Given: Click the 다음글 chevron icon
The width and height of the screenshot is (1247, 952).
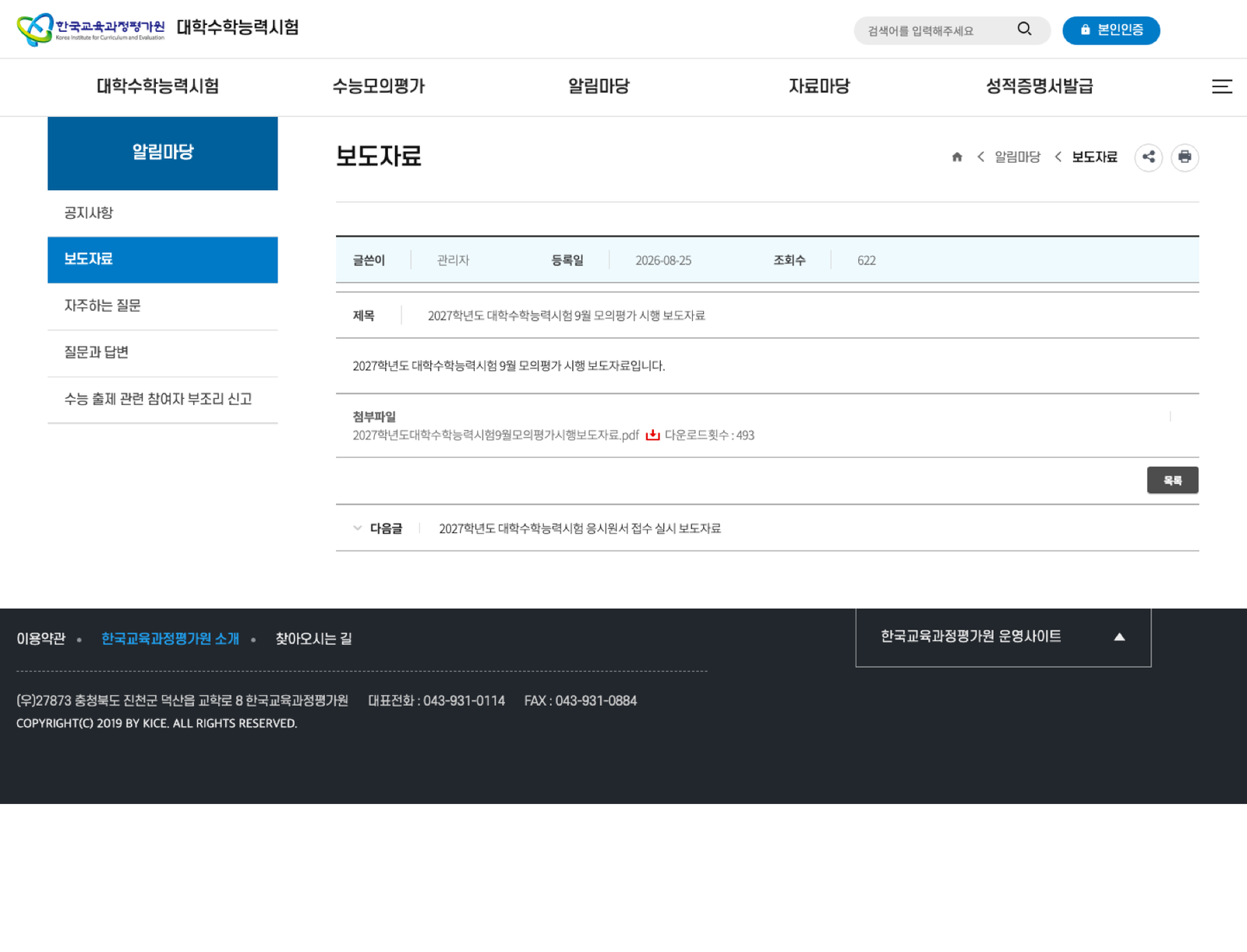Looking at the screenshot, I should (x=358, y=528).
